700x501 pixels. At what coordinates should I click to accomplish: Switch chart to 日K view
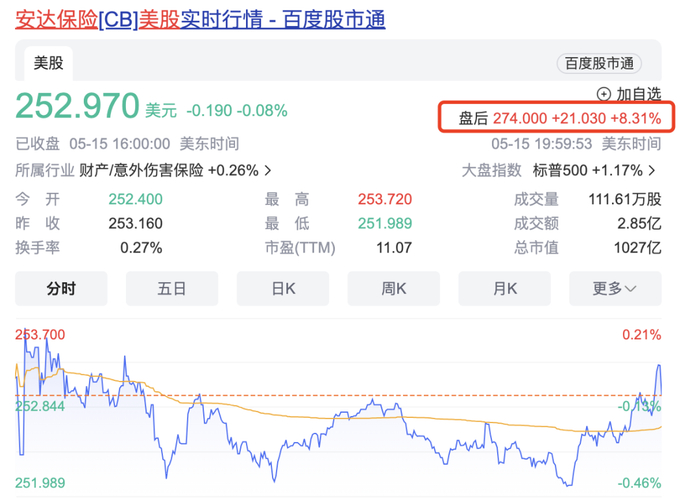click(283, 288)
